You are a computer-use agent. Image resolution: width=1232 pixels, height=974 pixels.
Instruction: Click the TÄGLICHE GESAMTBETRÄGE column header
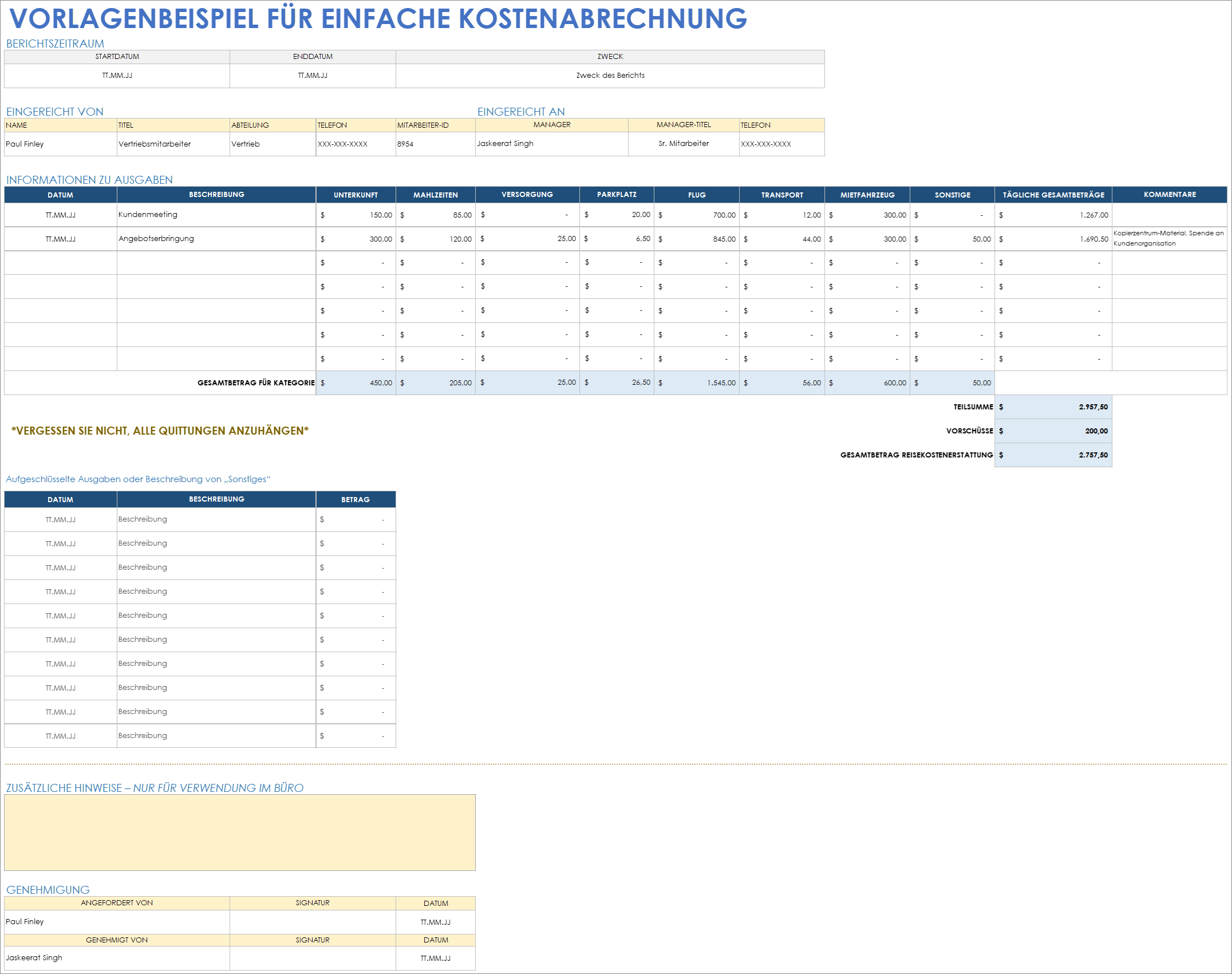pyautogui.click(x=1053, y=195)
